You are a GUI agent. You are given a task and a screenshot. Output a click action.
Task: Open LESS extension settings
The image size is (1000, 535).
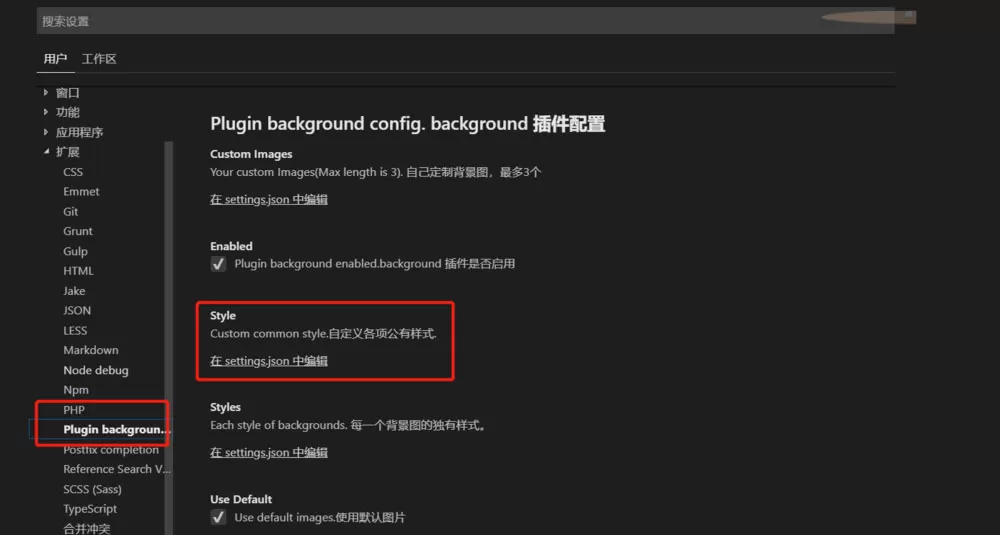point(75,330)
